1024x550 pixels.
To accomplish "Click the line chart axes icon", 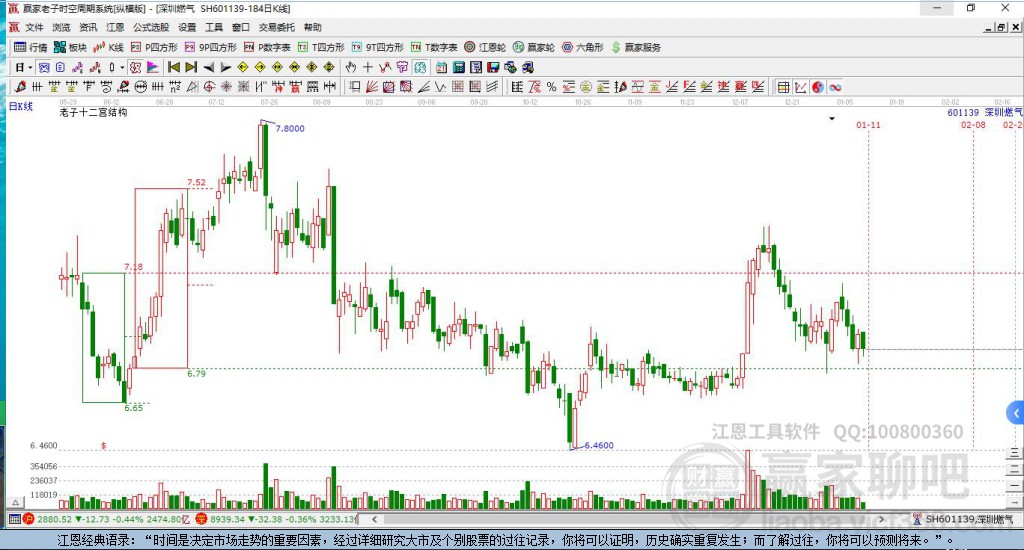I will pyautogui.click(x=801, y=87).
